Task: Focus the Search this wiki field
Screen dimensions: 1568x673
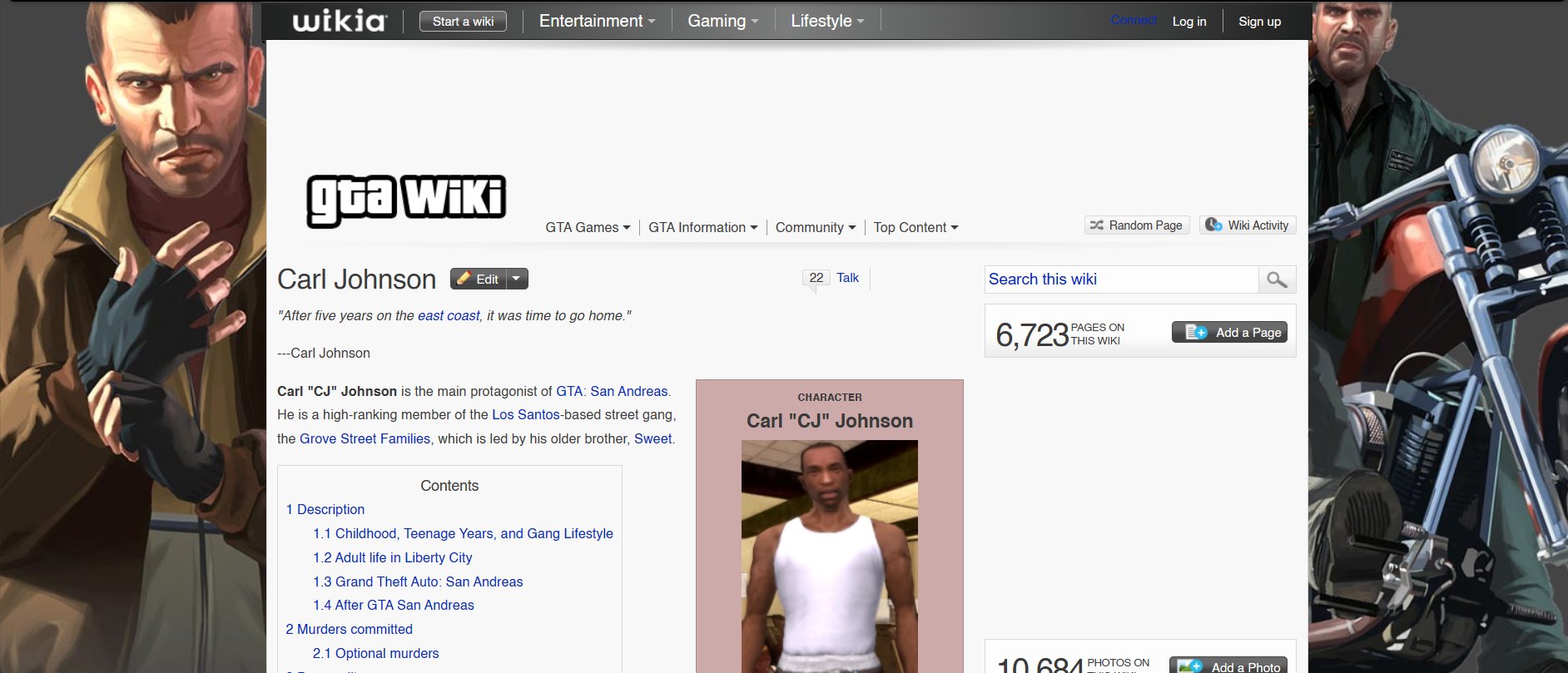Action: click(1121, 280)
